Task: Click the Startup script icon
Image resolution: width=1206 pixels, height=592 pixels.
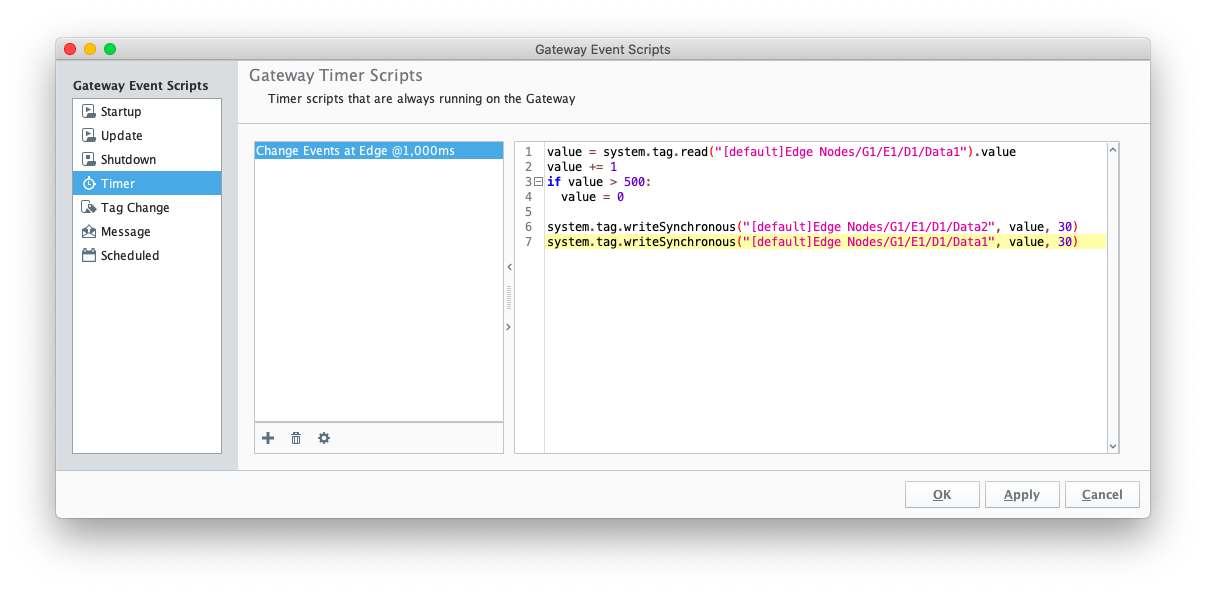Action: click(88, 112)
